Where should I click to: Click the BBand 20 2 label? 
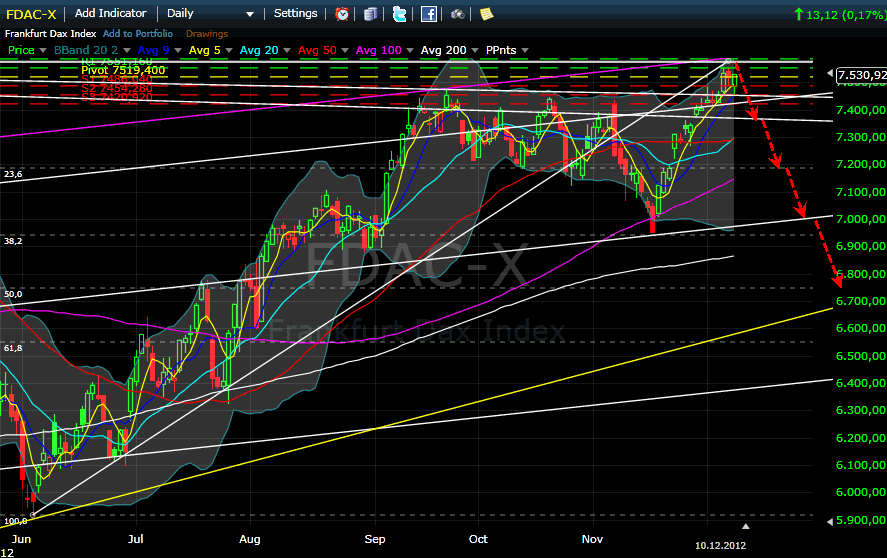coord(86,50)
